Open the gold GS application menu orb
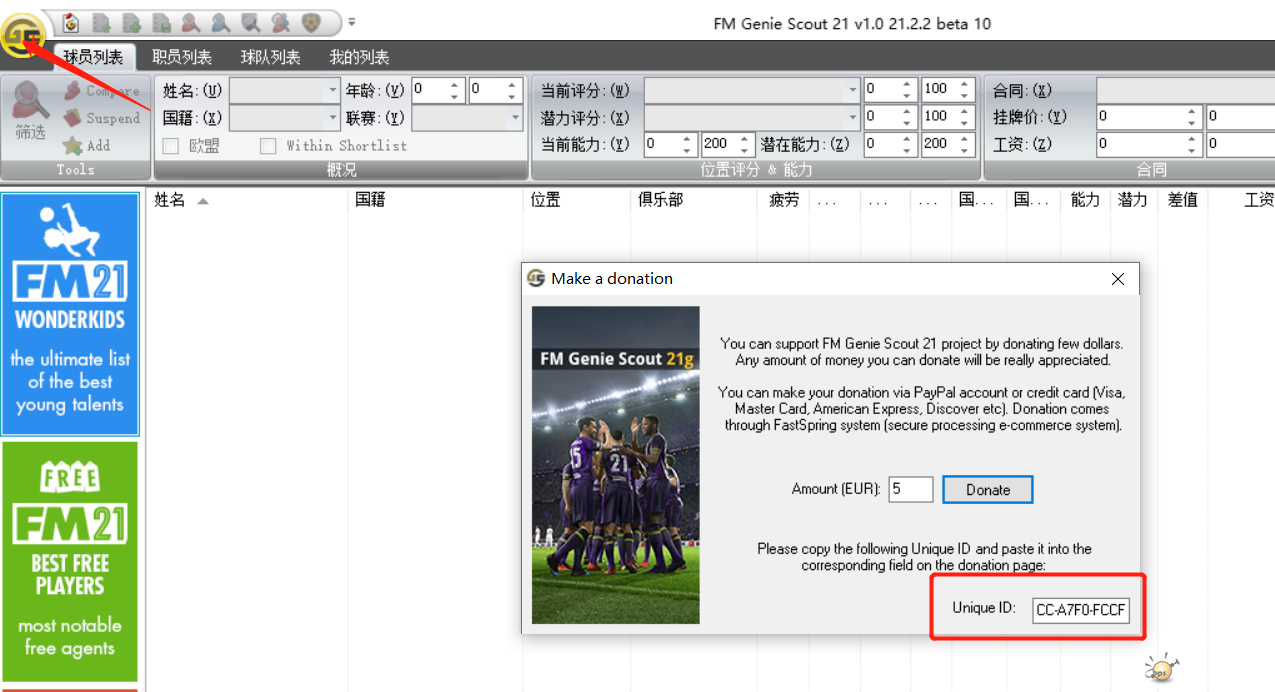The image size is (1275, 692). tap(21, 36)
